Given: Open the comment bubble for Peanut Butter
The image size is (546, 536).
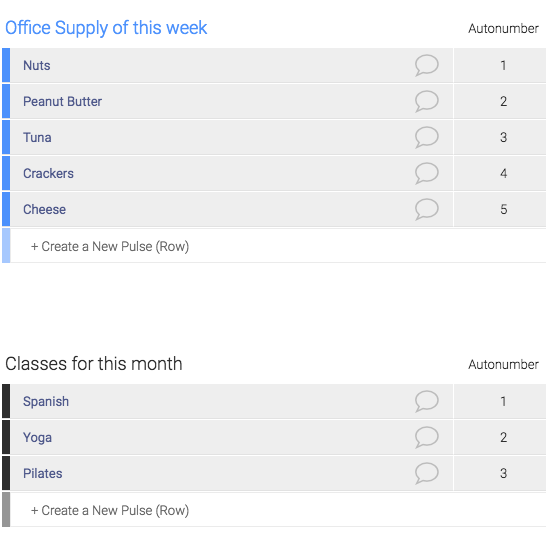Looking at the screenshot, I should 427,101.
